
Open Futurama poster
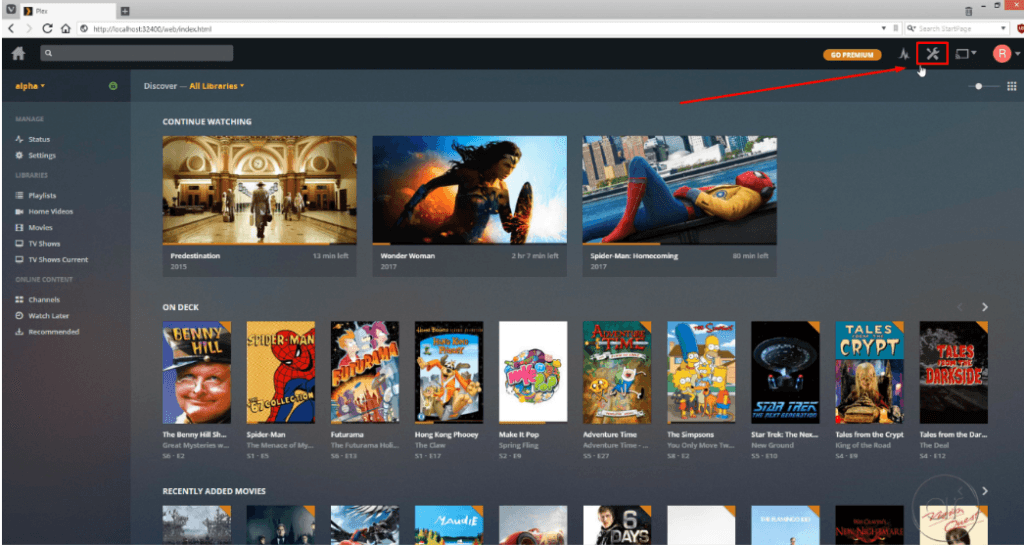(x=365, y=372)
